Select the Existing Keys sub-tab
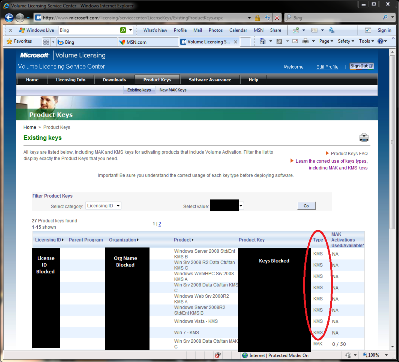399x362 pixels. click(x=139, y=90)
